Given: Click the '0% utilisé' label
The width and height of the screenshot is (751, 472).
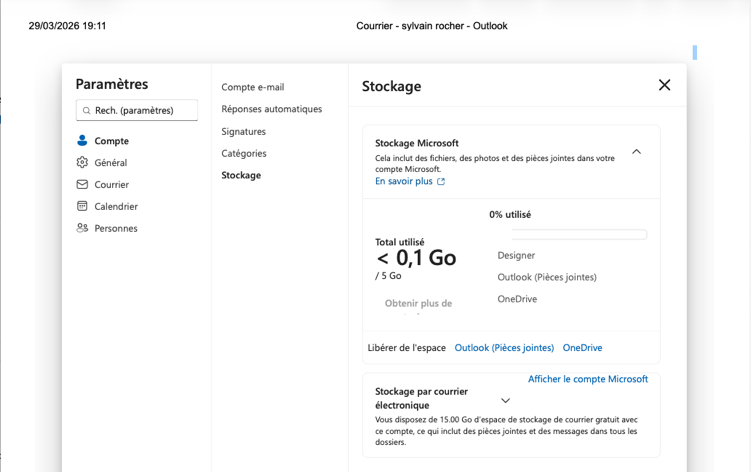Looking at the screenshot, I should pos(510,215).
